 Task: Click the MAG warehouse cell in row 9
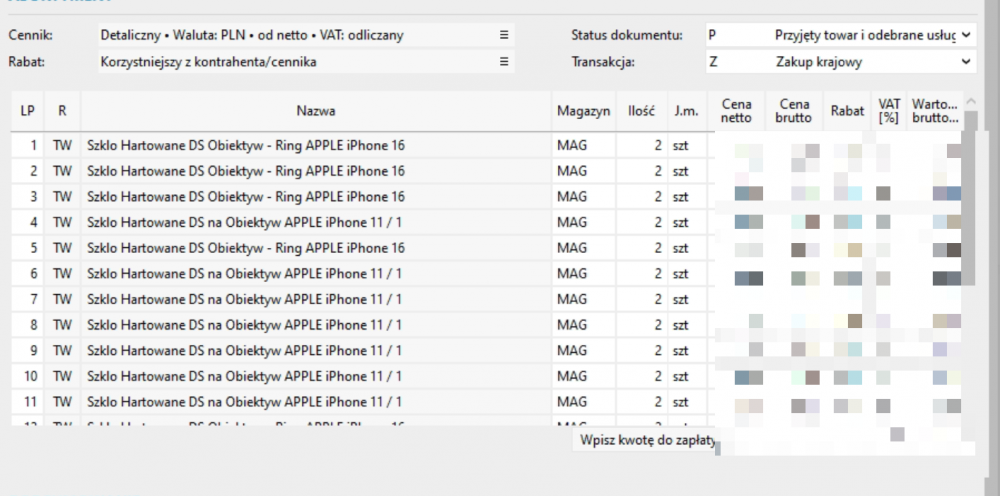pos(584,351)
